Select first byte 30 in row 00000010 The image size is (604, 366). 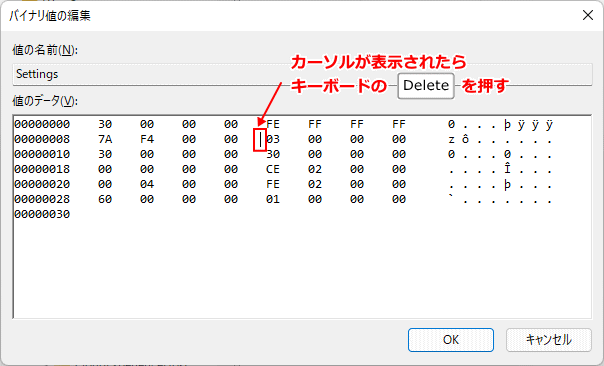point(105,154)
